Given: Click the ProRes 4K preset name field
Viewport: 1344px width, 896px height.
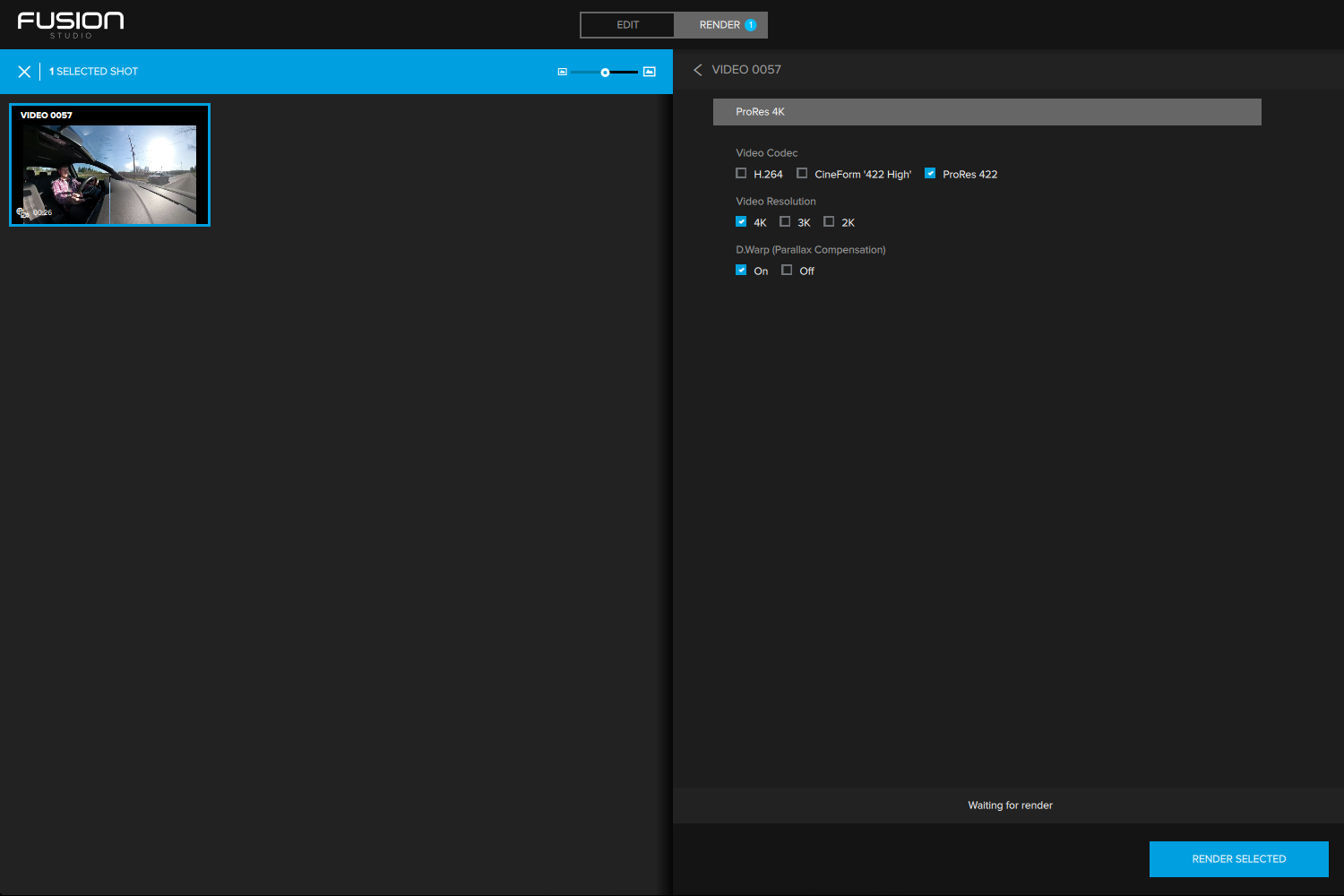Looking at the screenshot, I should pyautogui.click(x=987, y=112).
